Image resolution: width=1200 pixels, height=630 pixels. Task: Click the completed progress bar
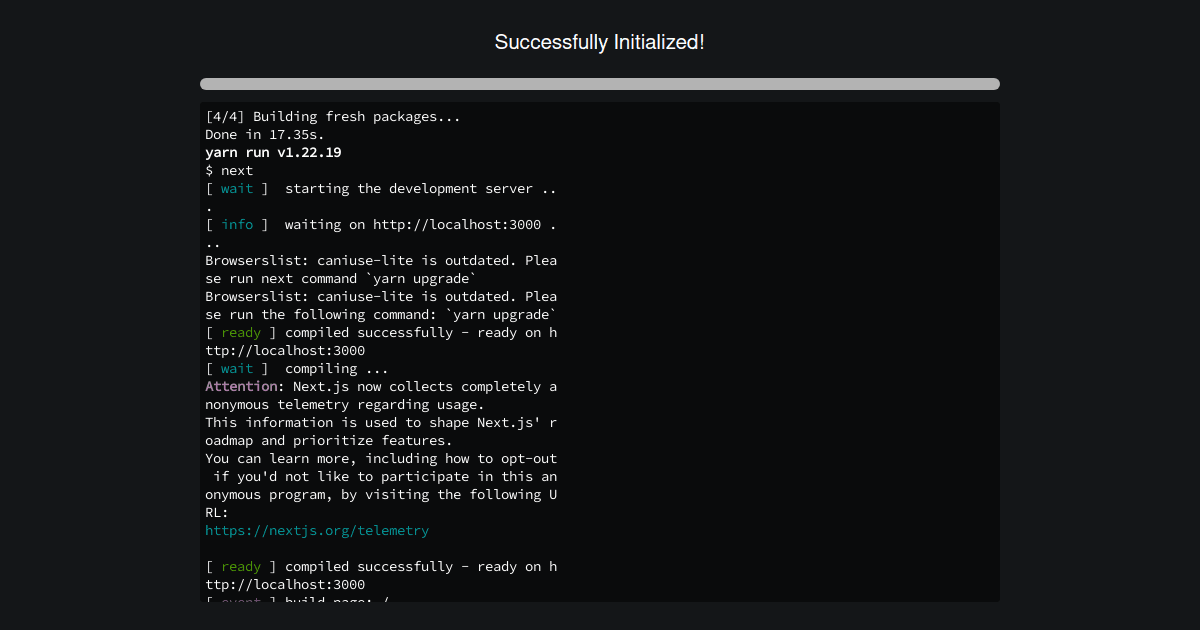click(x=600, y=84)
